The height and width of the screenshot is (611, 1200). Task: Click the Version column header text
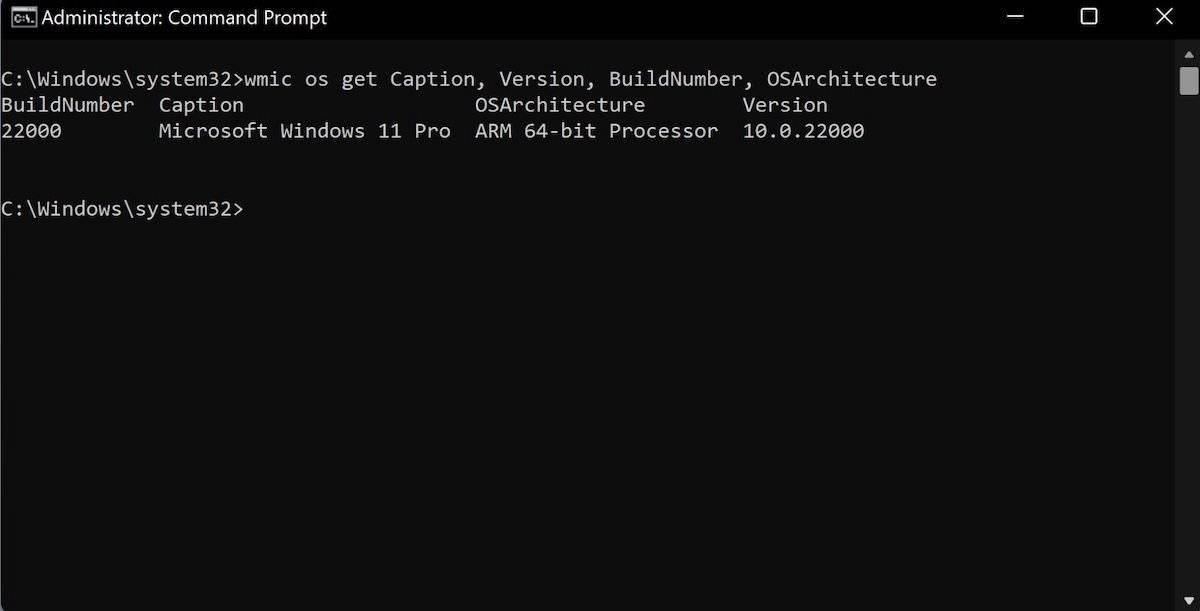pyautogui.click(x=785, y=104)
